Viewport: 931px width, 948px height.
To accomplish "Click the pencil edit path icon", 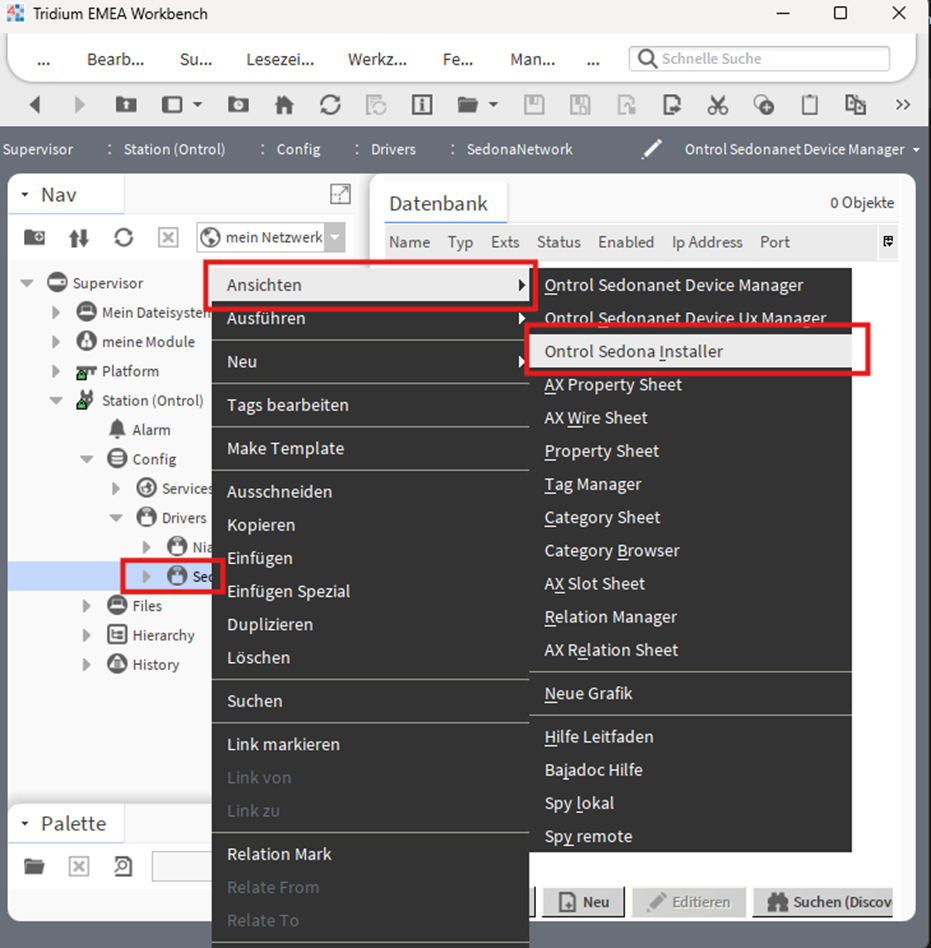I will point(652,149).
